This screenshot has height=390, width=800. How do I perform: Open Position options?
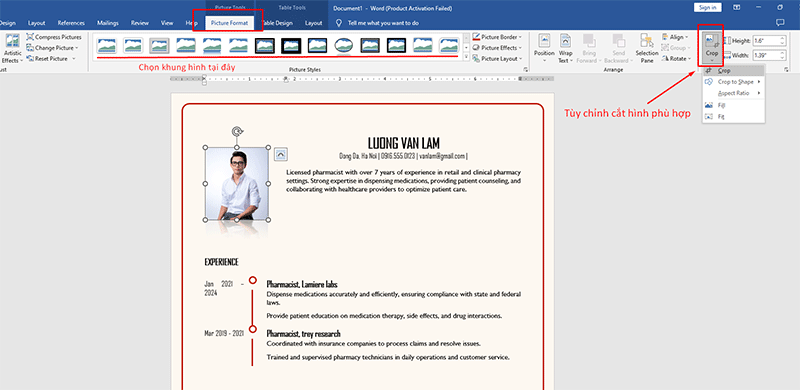coord(544,49)
